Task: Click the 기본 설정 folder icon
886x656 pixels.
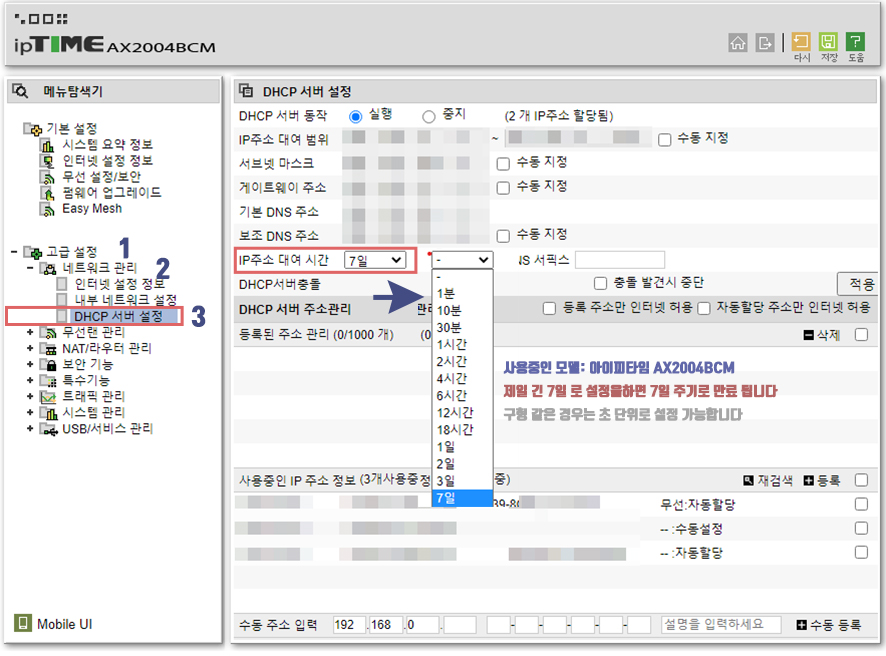Action: tap(33, 129)
